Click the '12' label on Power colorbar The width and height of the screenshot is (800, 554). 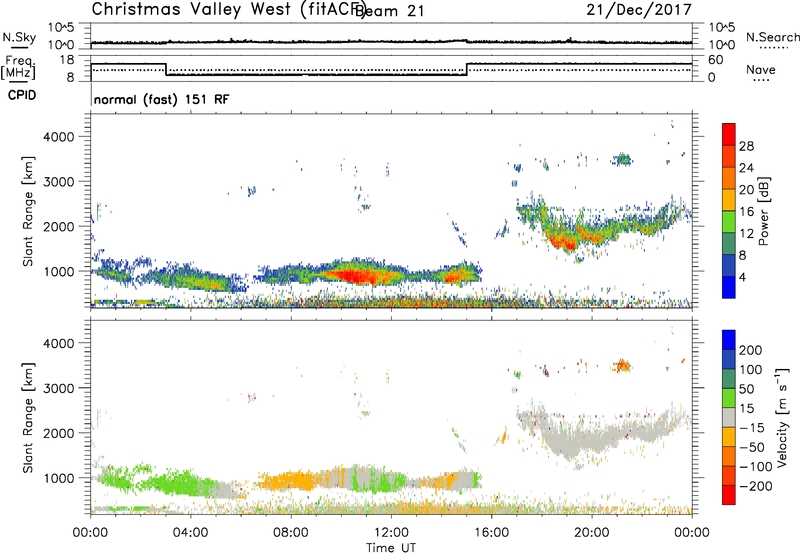(x=746, y=234)
